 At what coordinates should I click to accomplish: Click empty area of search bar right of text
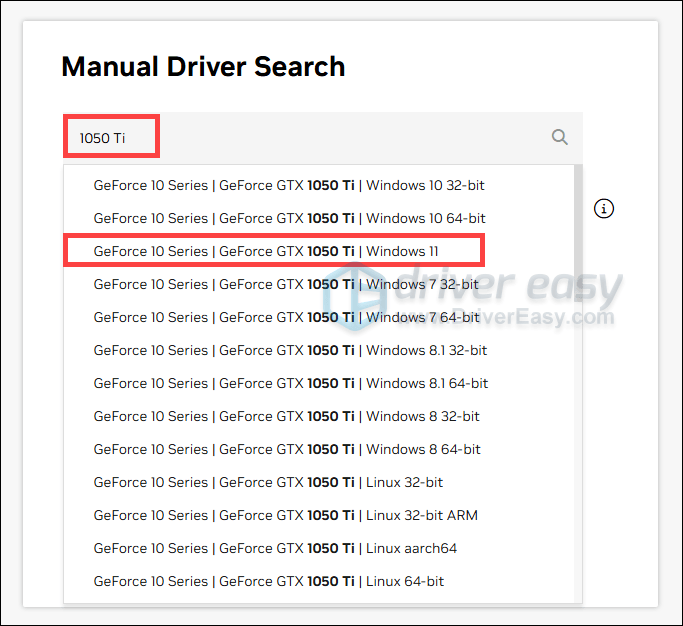point(350,138)
